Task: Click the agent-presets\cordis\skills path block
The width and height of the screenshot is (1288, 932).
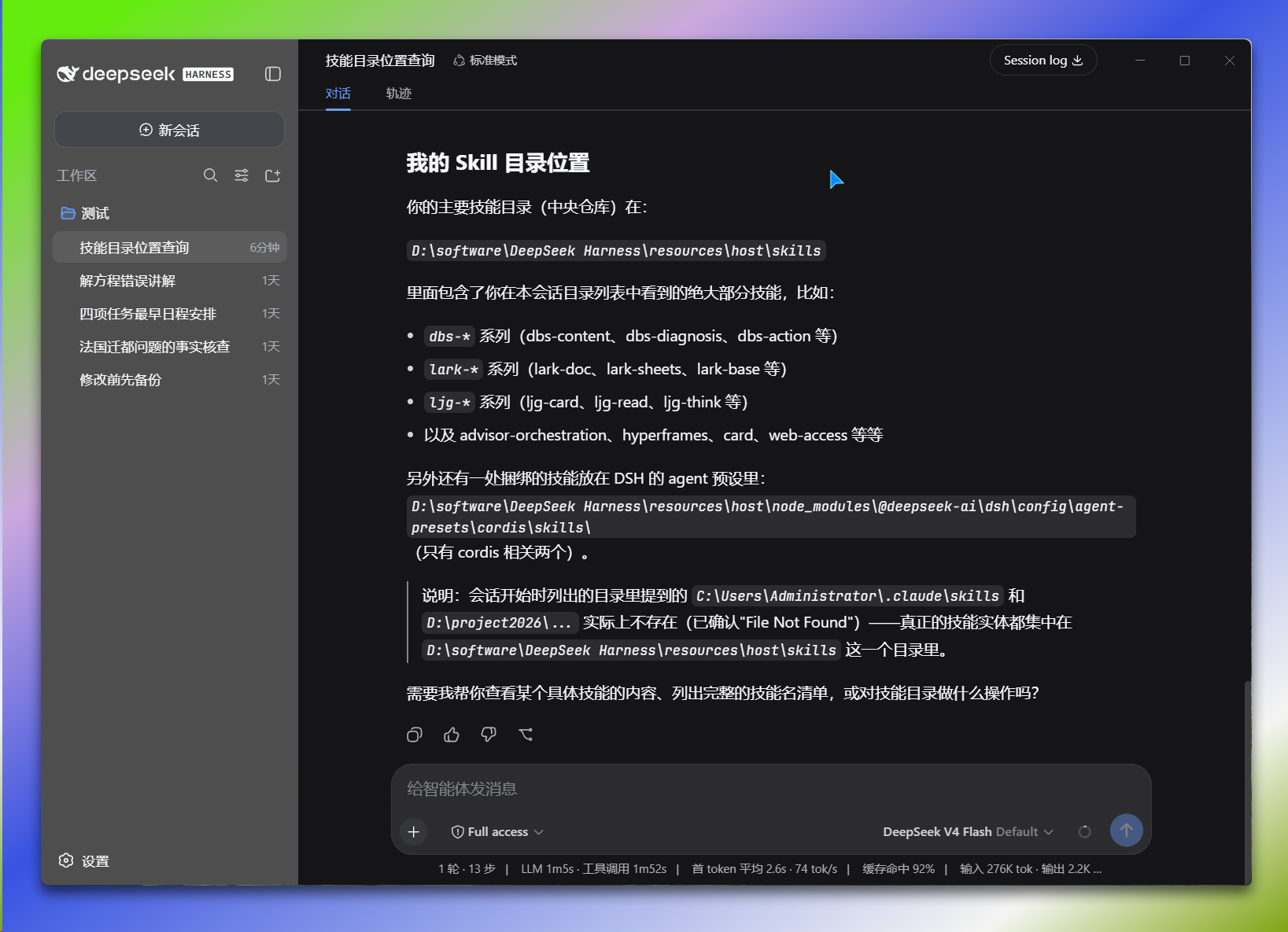Action: [x=771, y=517]
